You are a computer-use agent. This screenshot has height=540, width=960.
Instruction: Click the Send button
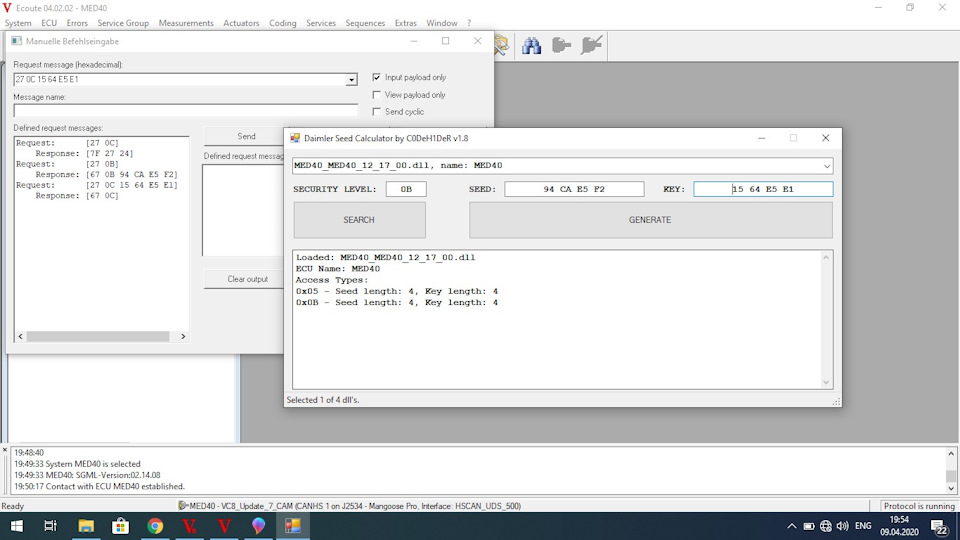pyautogui.click(x=246, y=137)
